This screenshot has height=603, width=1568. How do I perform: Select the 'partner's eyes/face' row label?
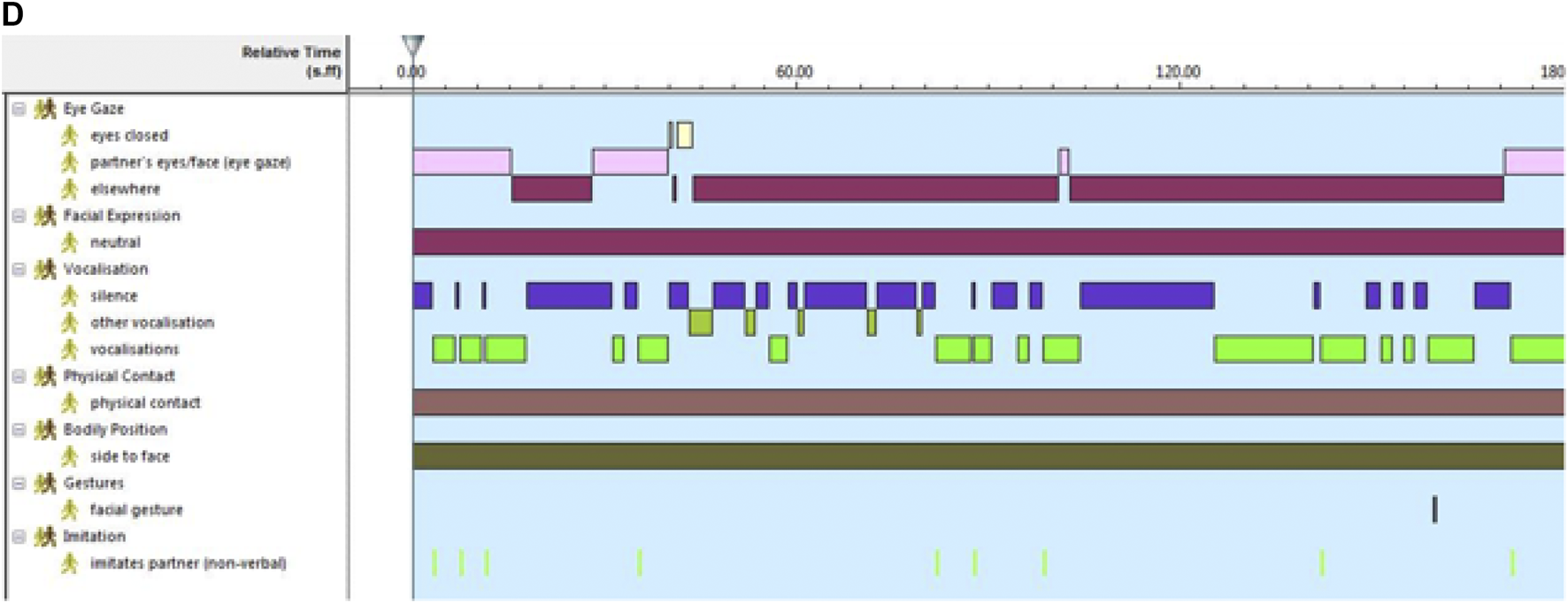pyautogui.click(x=189, y=163)
